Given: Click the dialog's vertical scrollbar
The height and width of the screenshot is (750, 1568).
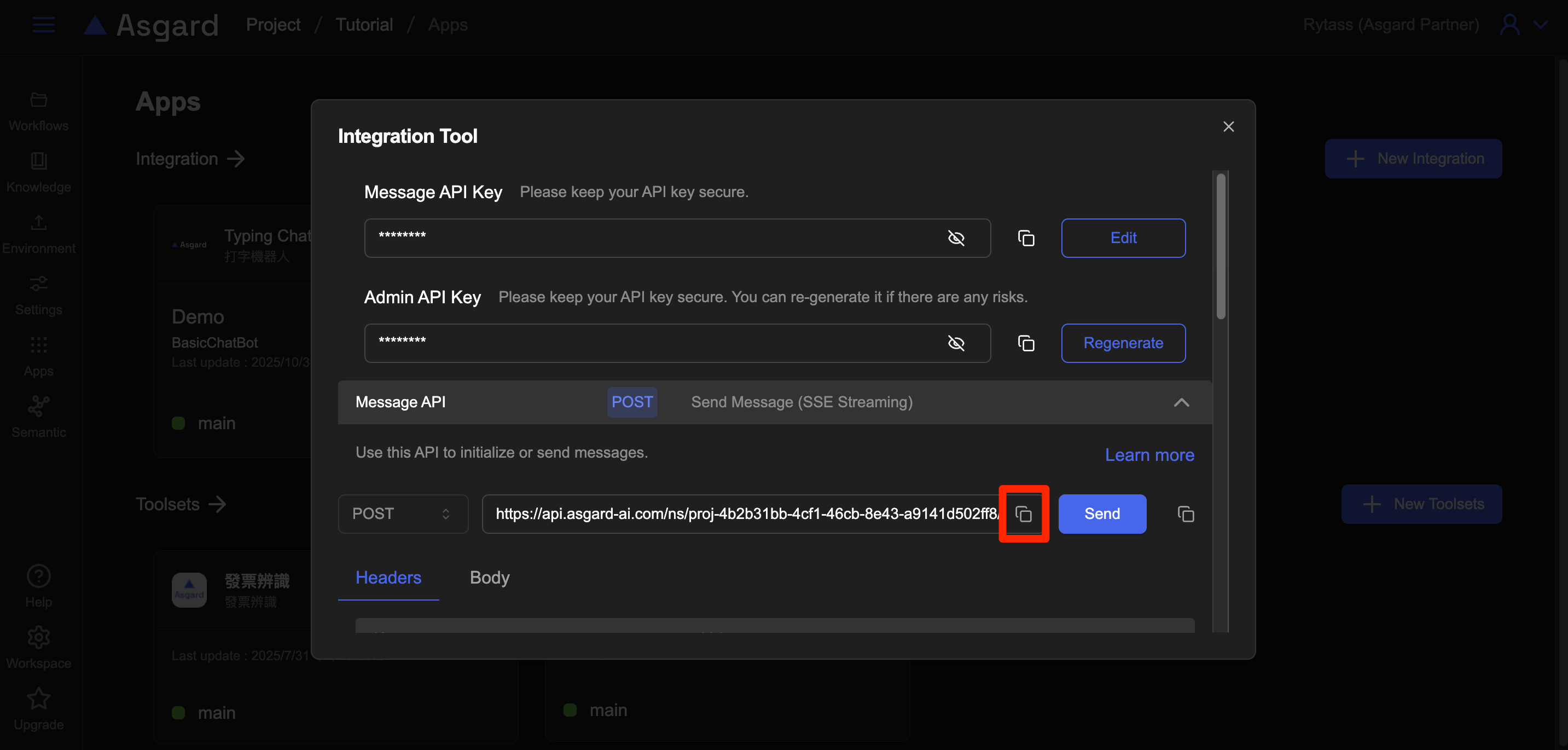Looking at the screenshot, I should (x=1221, y=246).
